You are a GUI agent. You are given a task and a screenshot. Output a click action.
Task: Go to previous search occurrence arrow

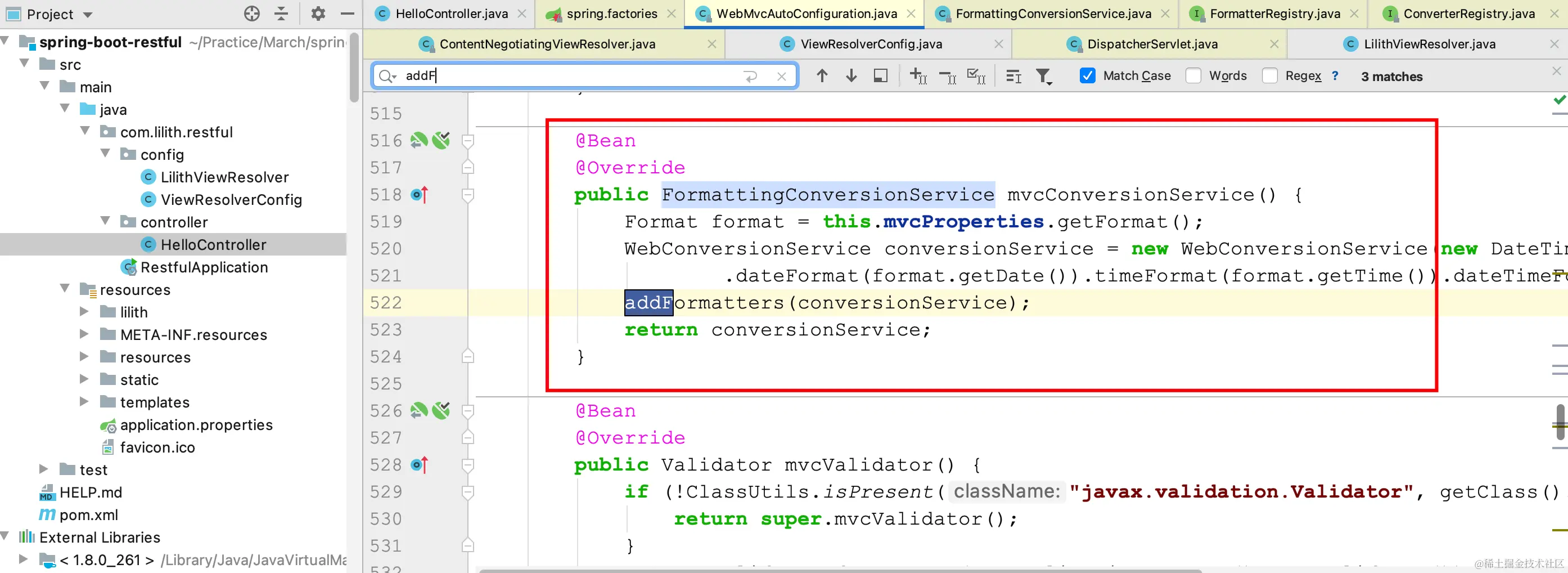point(822,75)
